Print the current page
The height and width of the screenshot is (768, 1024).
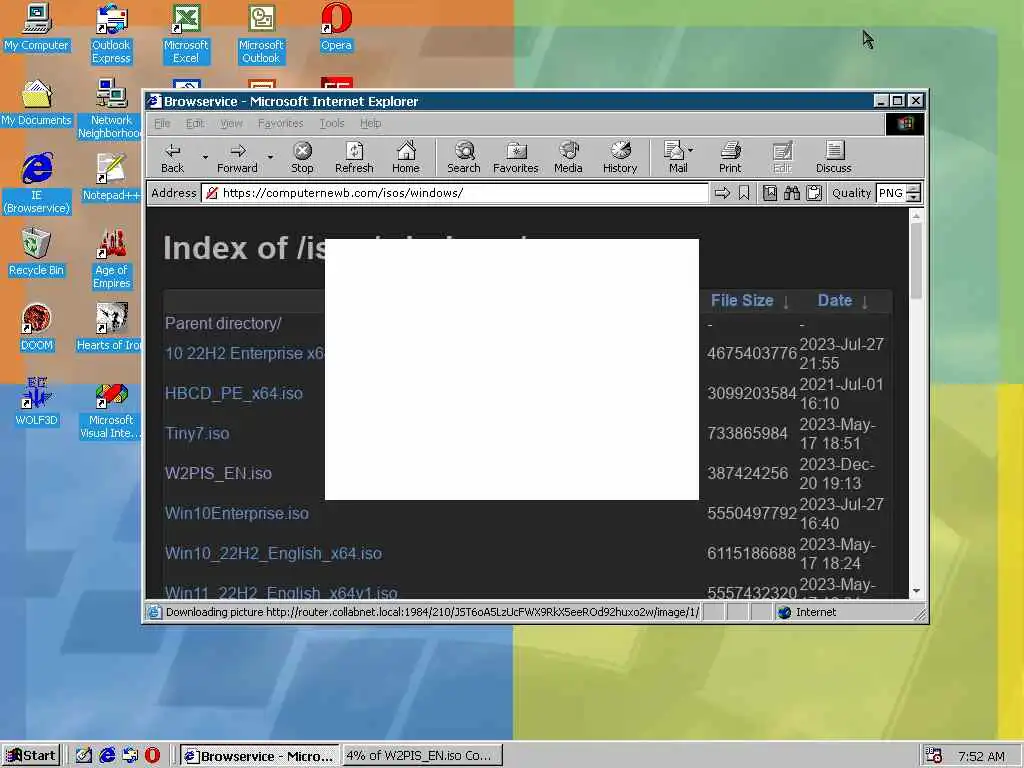point(730,157)
